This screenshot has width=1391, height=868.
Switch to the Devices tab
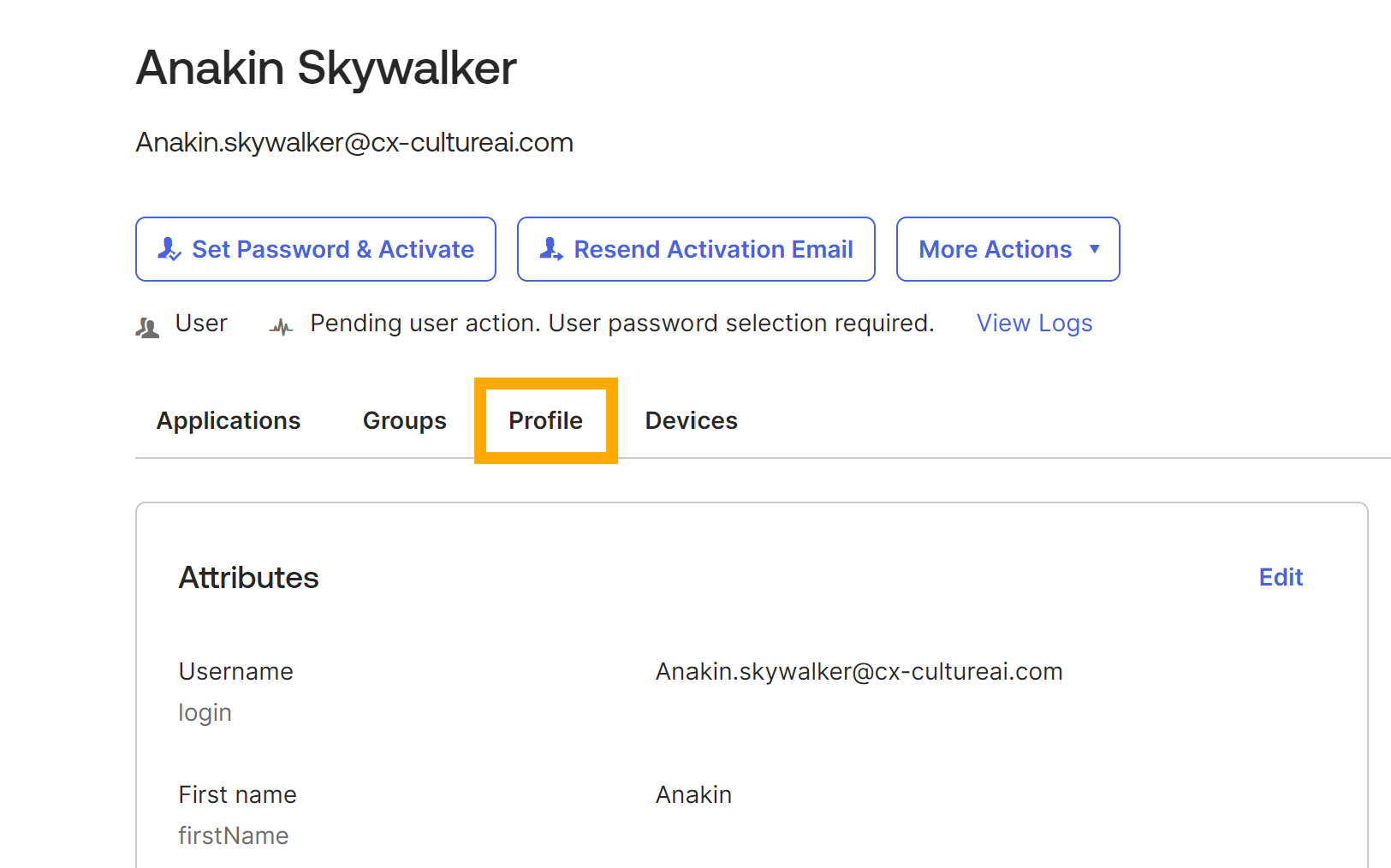692,420
